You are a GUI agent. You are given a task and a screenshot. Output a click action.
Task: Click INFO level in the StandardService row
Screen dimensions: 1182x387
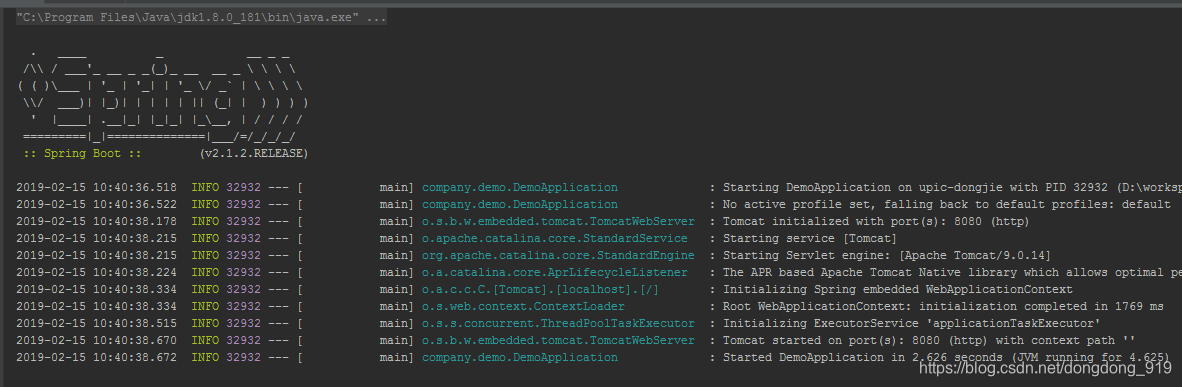205,238
